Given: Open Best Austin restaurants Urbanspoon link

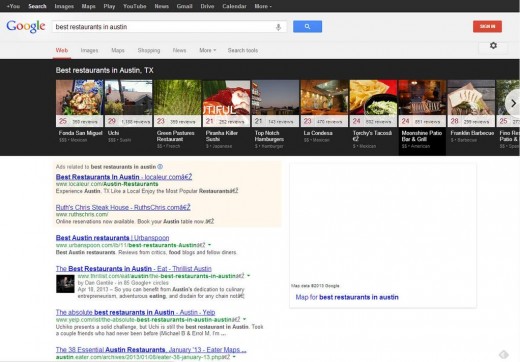Looking at the screenshot, I should 112,238.
